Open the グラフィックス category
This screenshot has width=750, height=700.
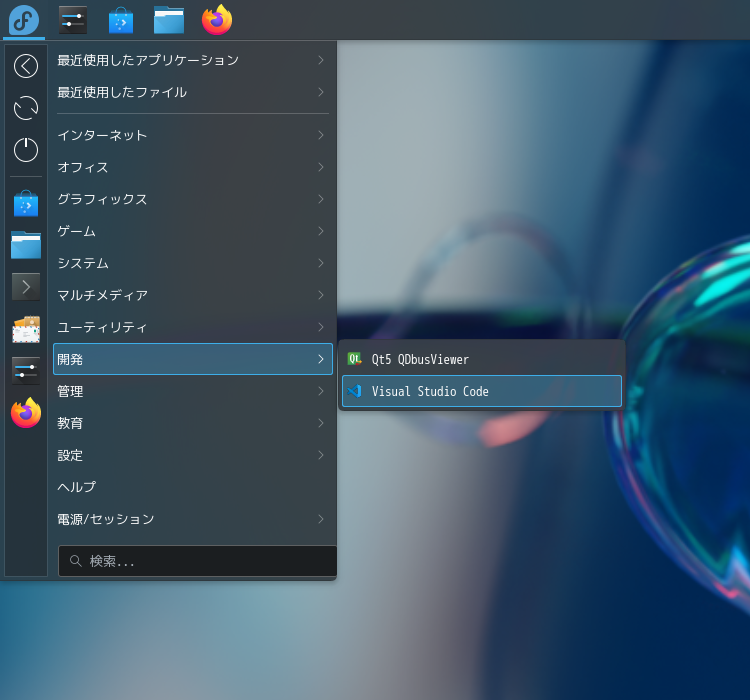coord(193,199)
